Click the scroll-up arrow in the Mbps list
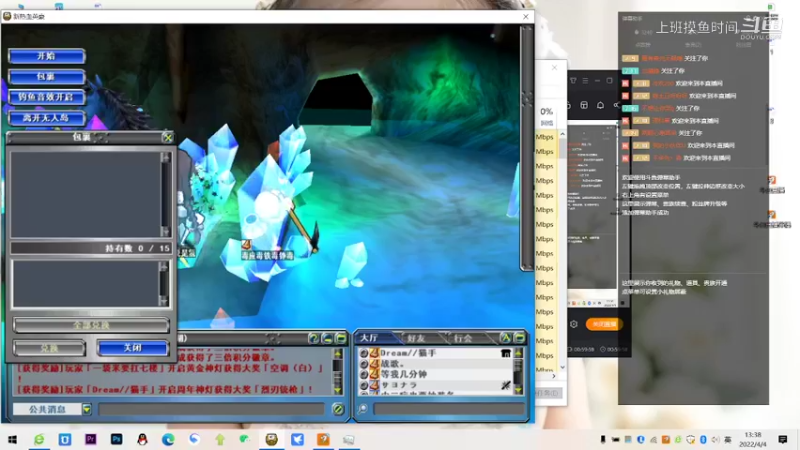 (x=562, y=134)
